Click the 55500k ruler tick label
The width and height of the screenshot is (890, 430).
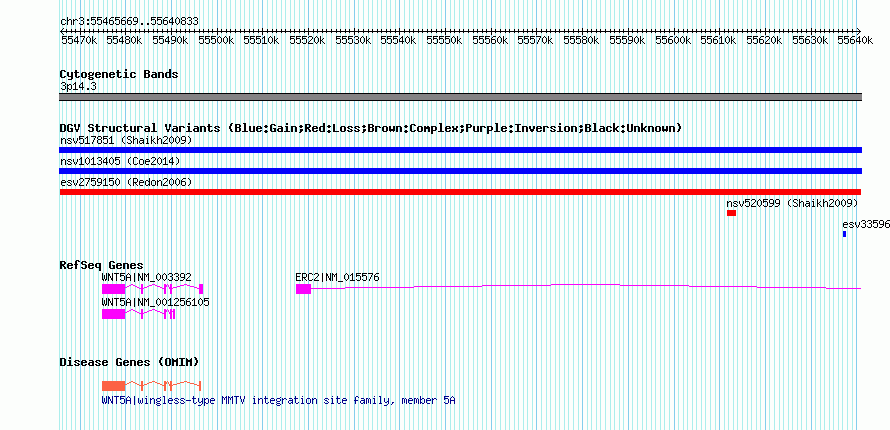pos(216,40)
